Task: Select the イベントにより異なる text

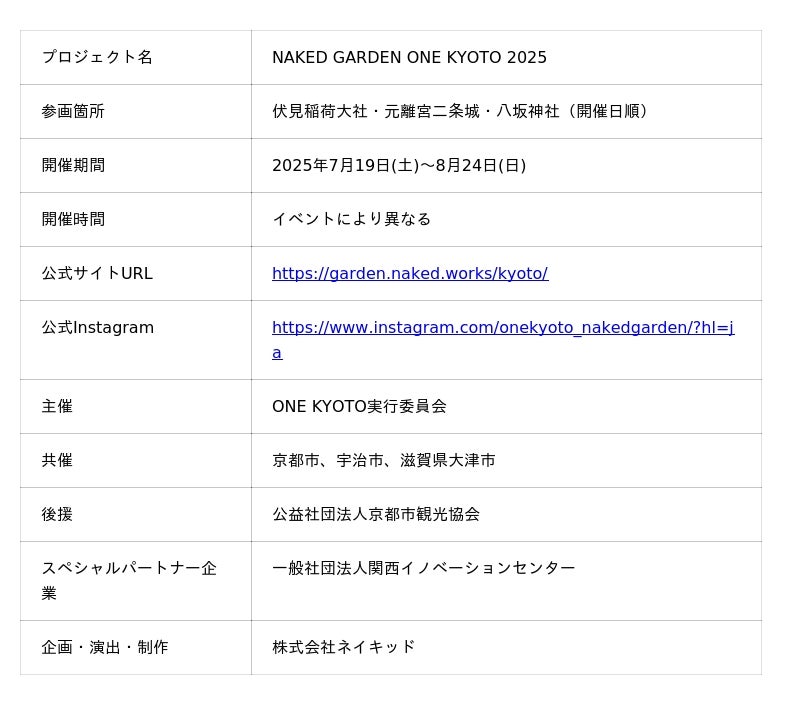Action: 351,219
